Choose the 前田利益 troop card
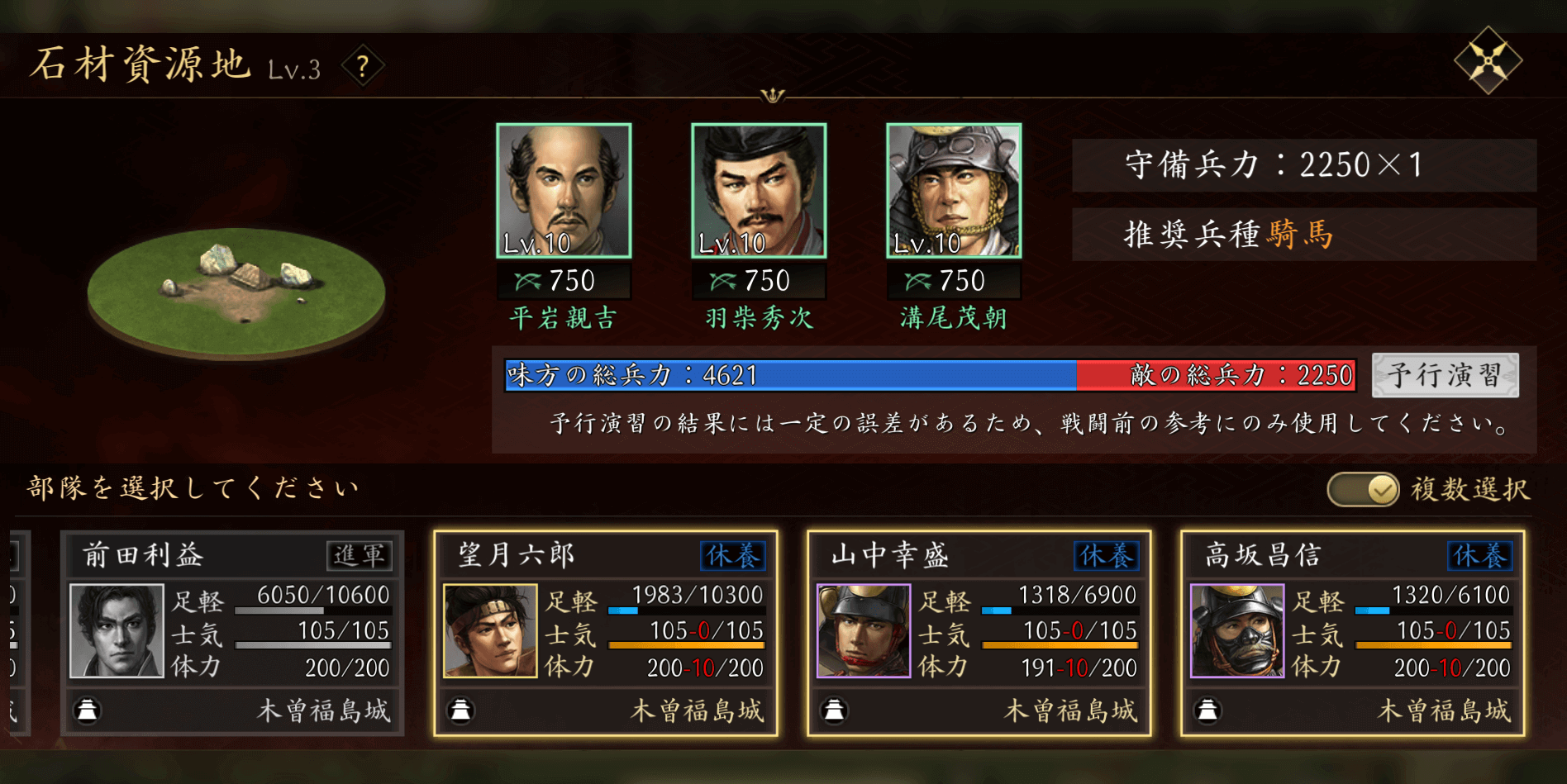This screenshot has width=1567, height=784. point(232,634)
